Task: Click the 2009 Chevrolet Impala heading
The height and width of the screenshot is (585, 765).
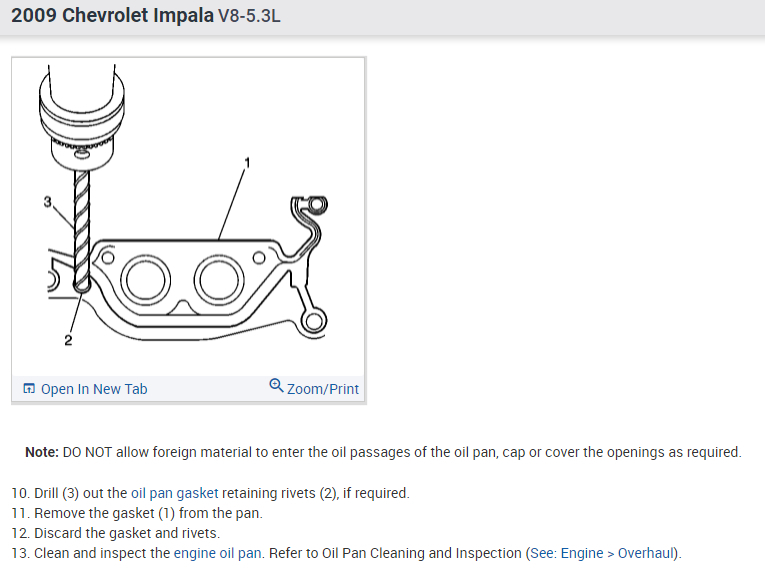Action: click(x=113, y=17)
